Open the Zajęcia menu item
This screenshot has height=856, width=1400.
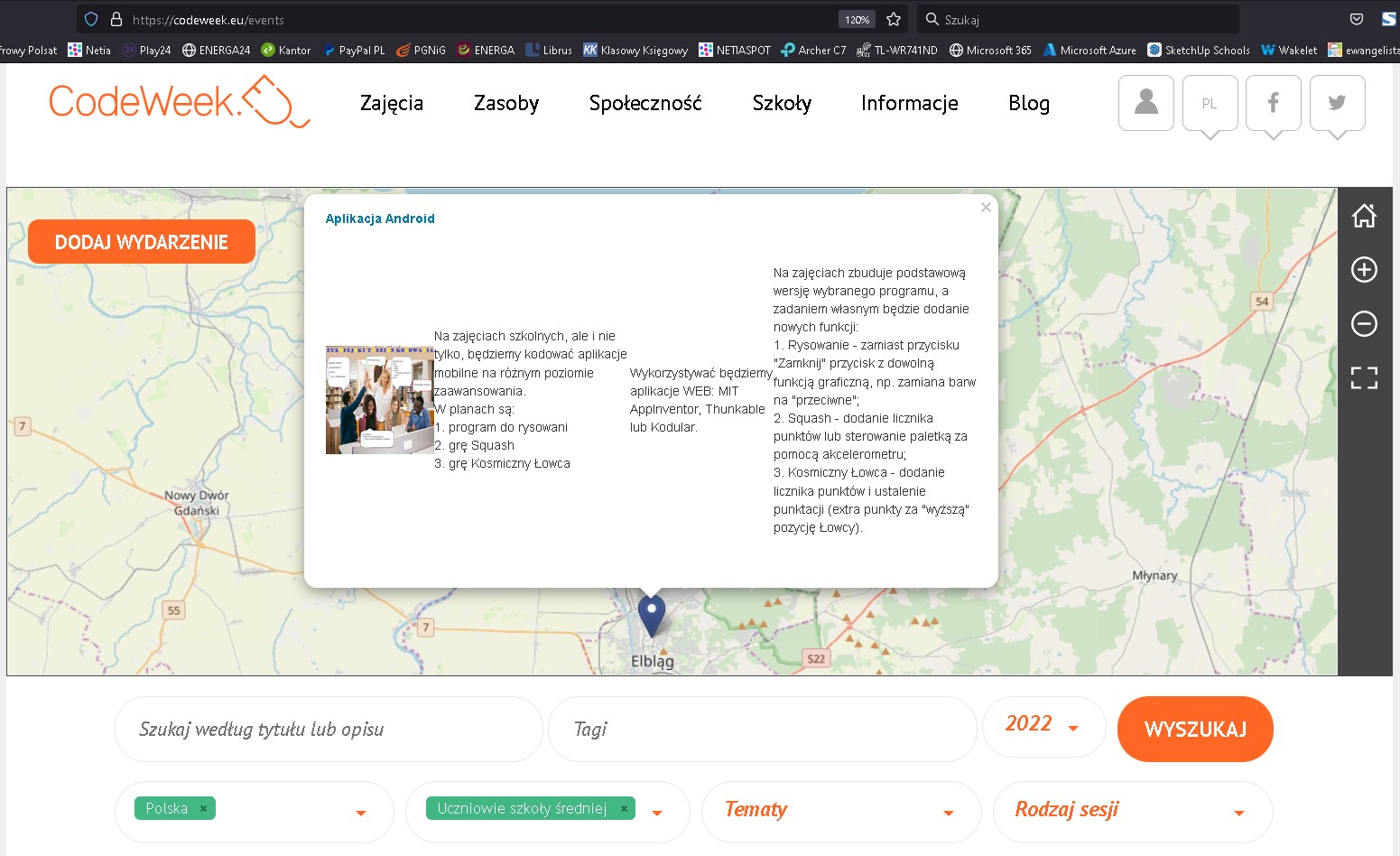pyautogui.click(x=392, y=103)
